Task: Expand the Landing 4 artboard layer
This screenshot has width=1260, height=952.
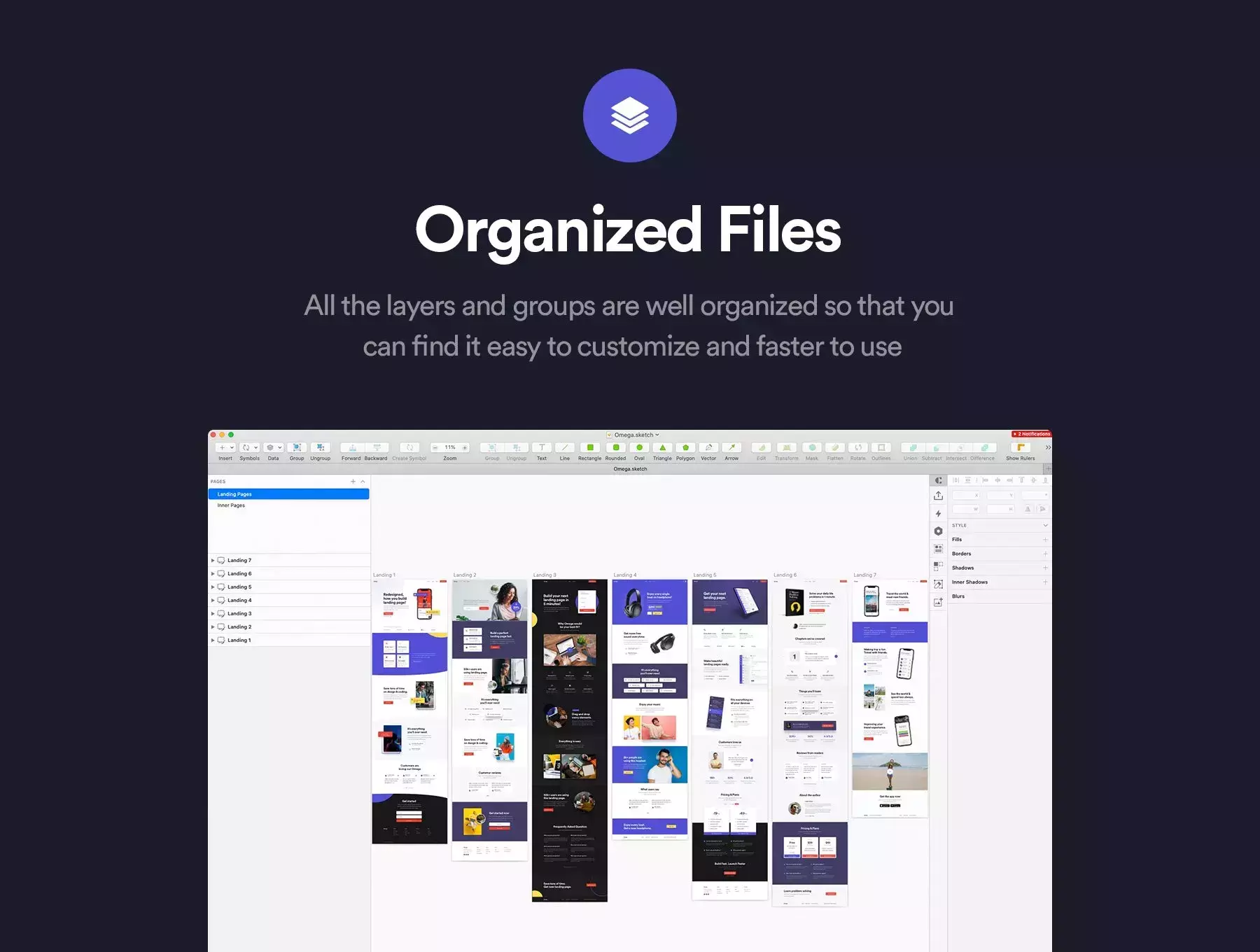Action: click(213, 600)
